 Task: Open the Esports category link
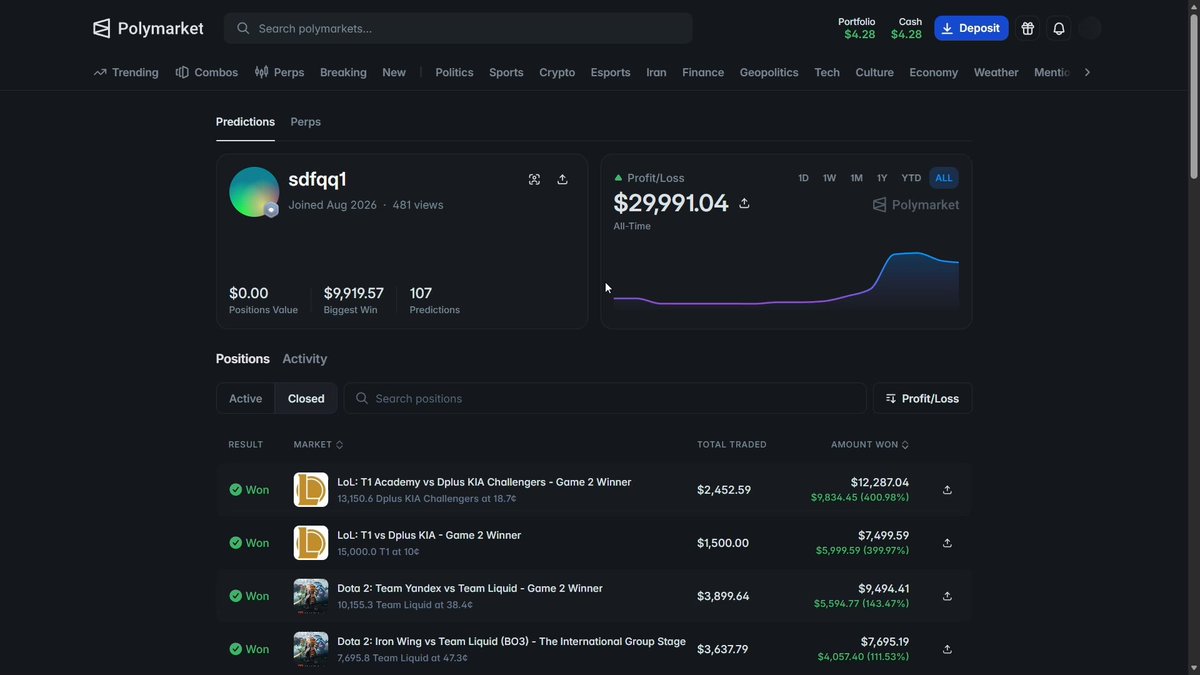tap(610, 72)
